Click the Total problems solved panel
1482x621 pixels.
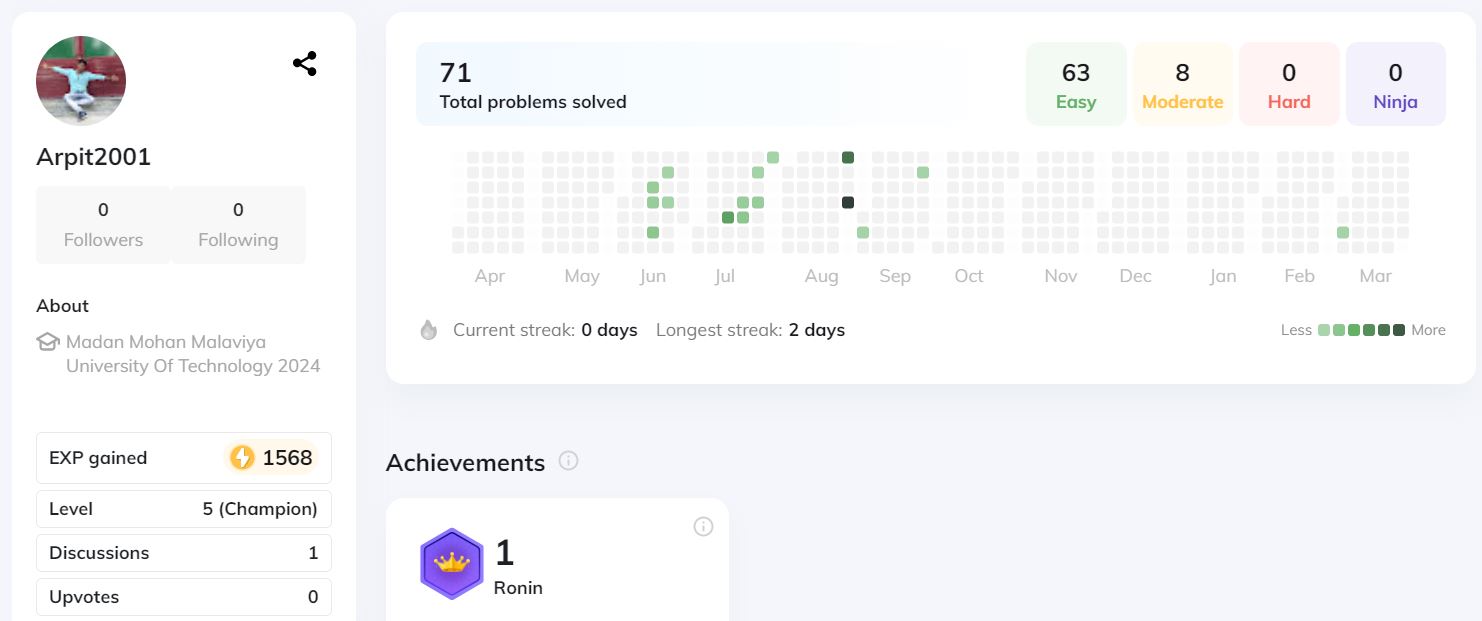pos(690,84)
